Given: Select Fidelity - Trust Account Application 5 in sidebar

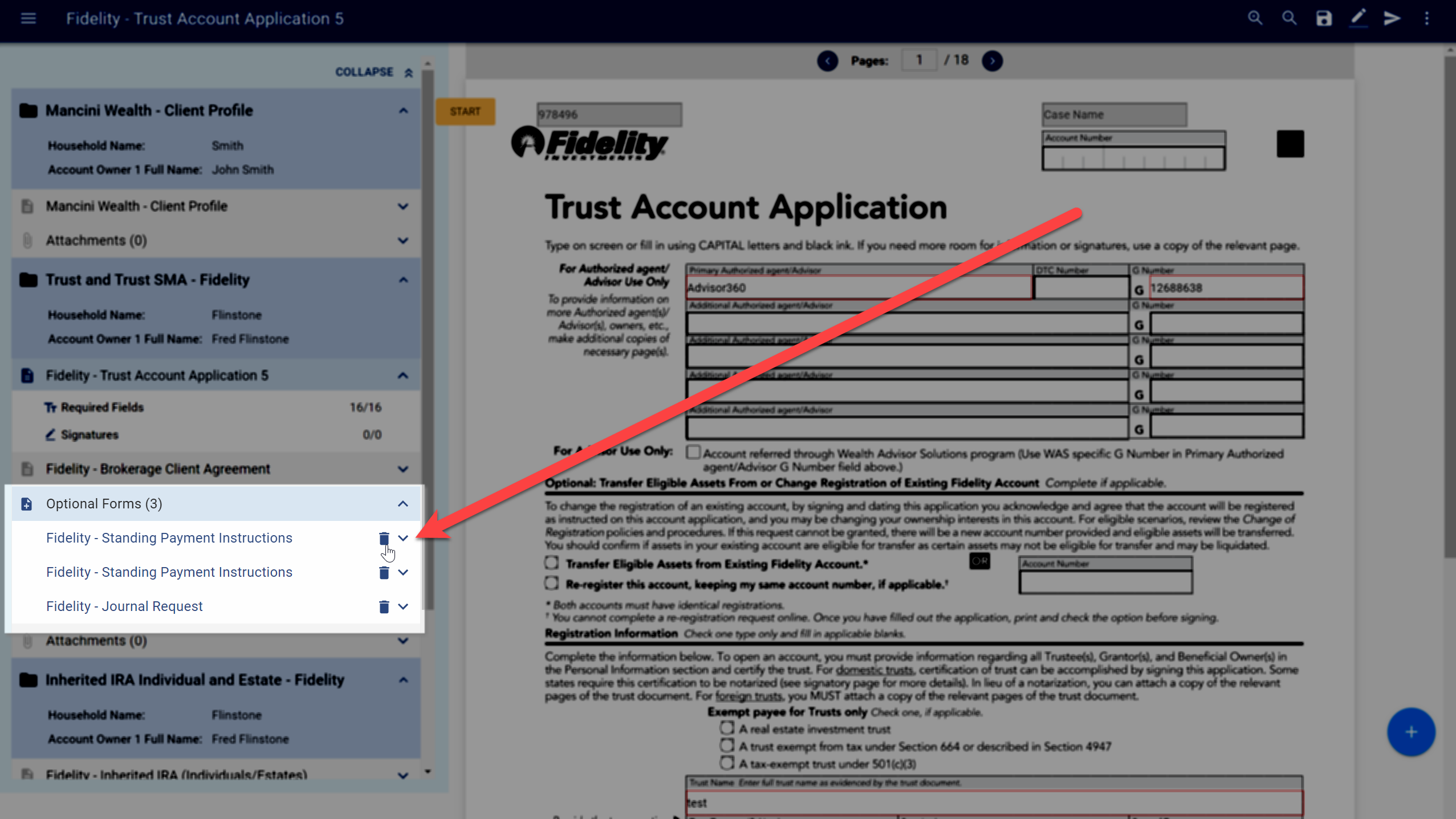Looking at the screenshot, I should tap(216, 376).
